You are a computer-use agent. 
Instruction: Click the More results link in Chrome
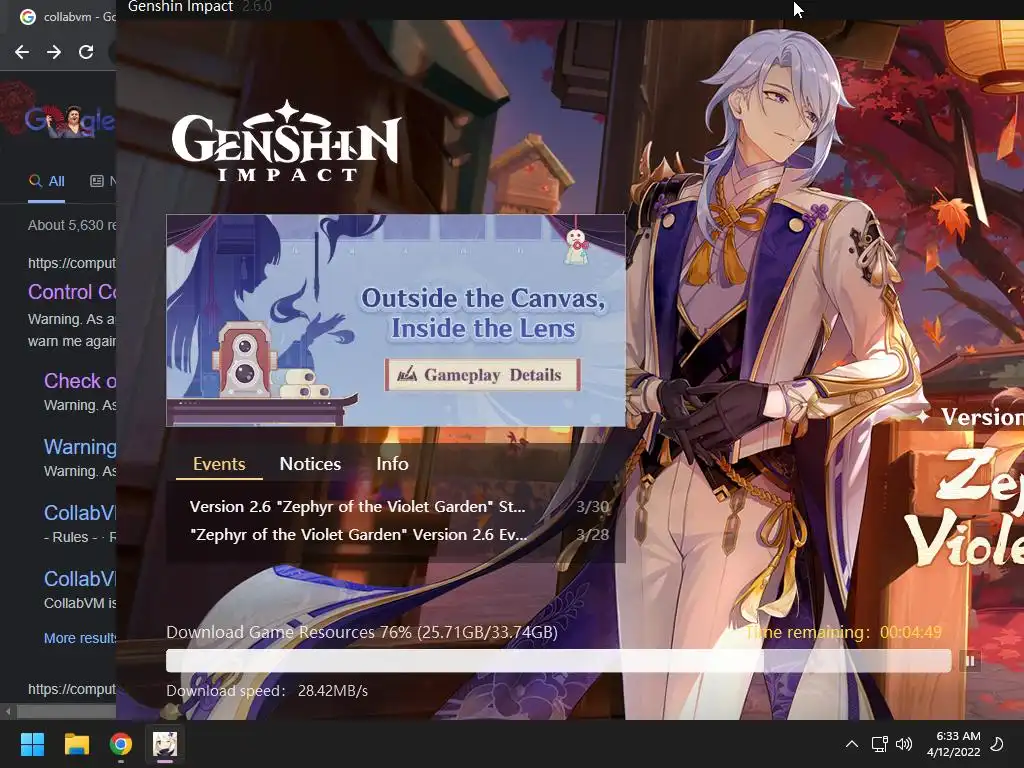tap(80, 638)
